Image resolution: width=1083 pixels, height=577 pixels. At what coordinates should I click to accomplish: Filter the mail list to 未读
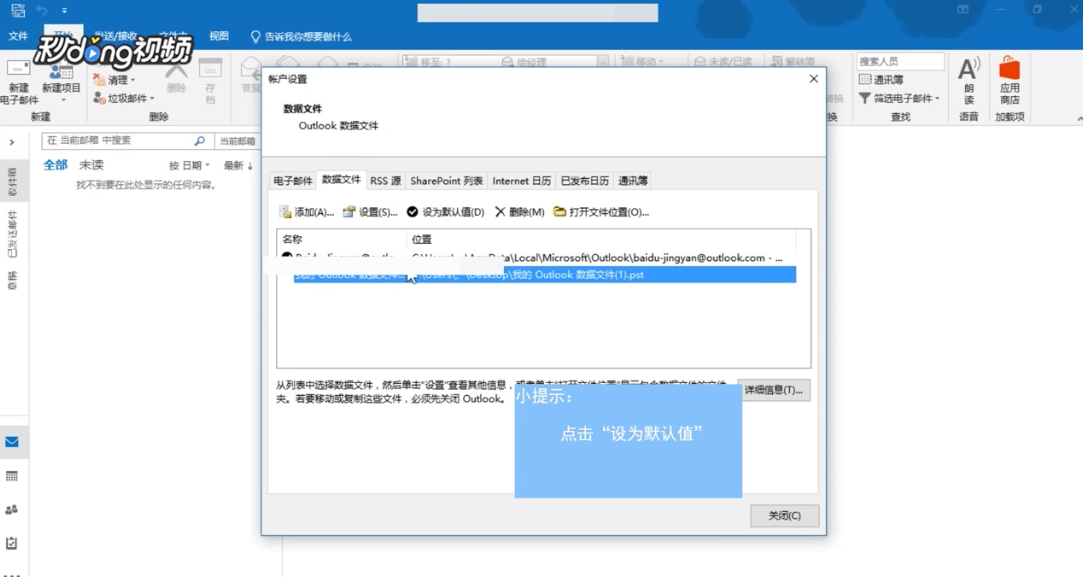tap(91, 164)
